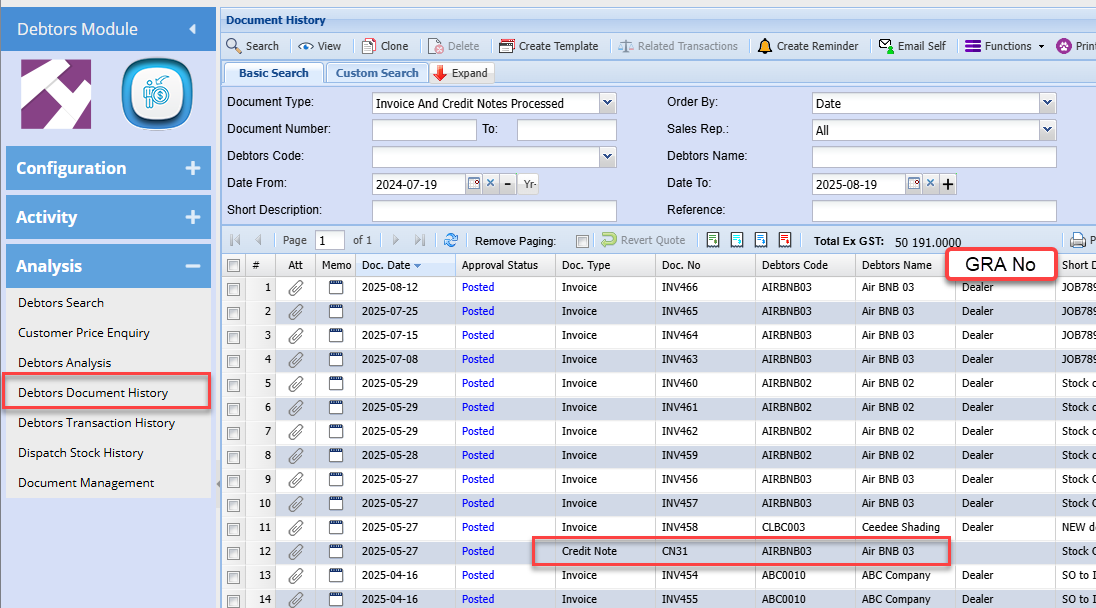Screen dimensions: 1096x608
Task: Switch to the Custom Search tab
Action: pos(377,73)
